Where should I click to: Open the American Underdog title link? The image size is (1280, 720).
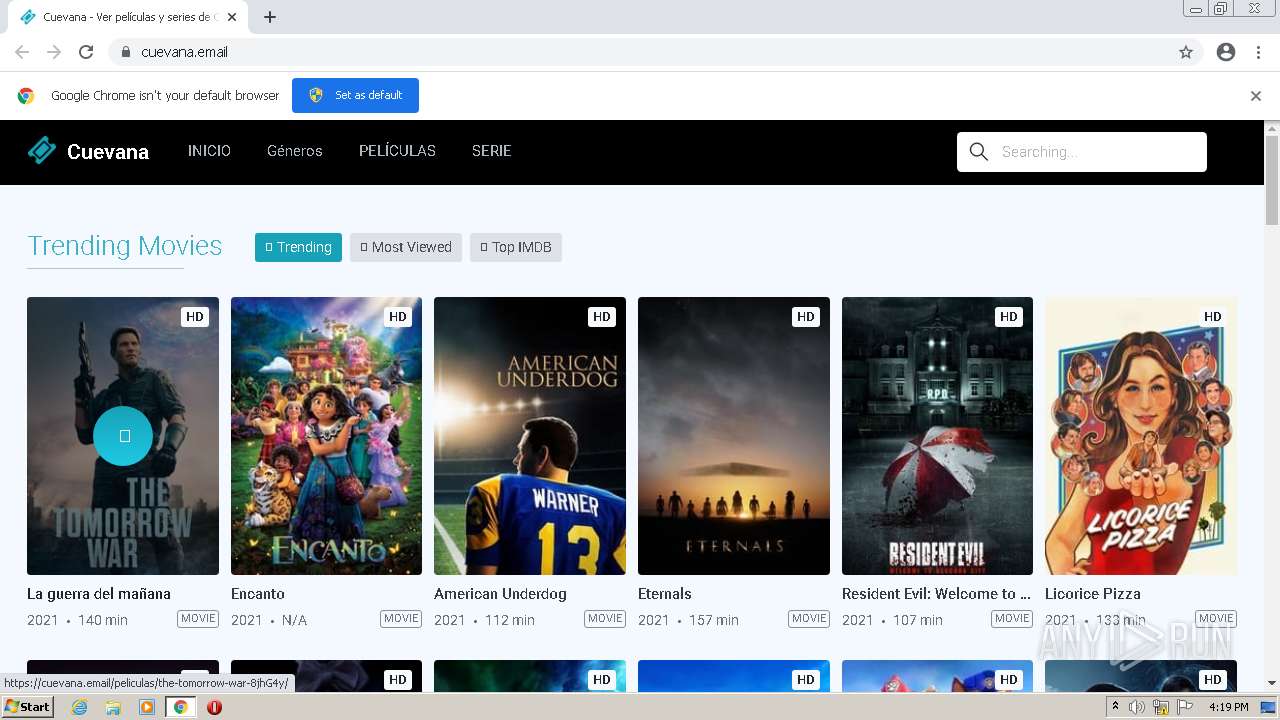click(x=500, y=594)
